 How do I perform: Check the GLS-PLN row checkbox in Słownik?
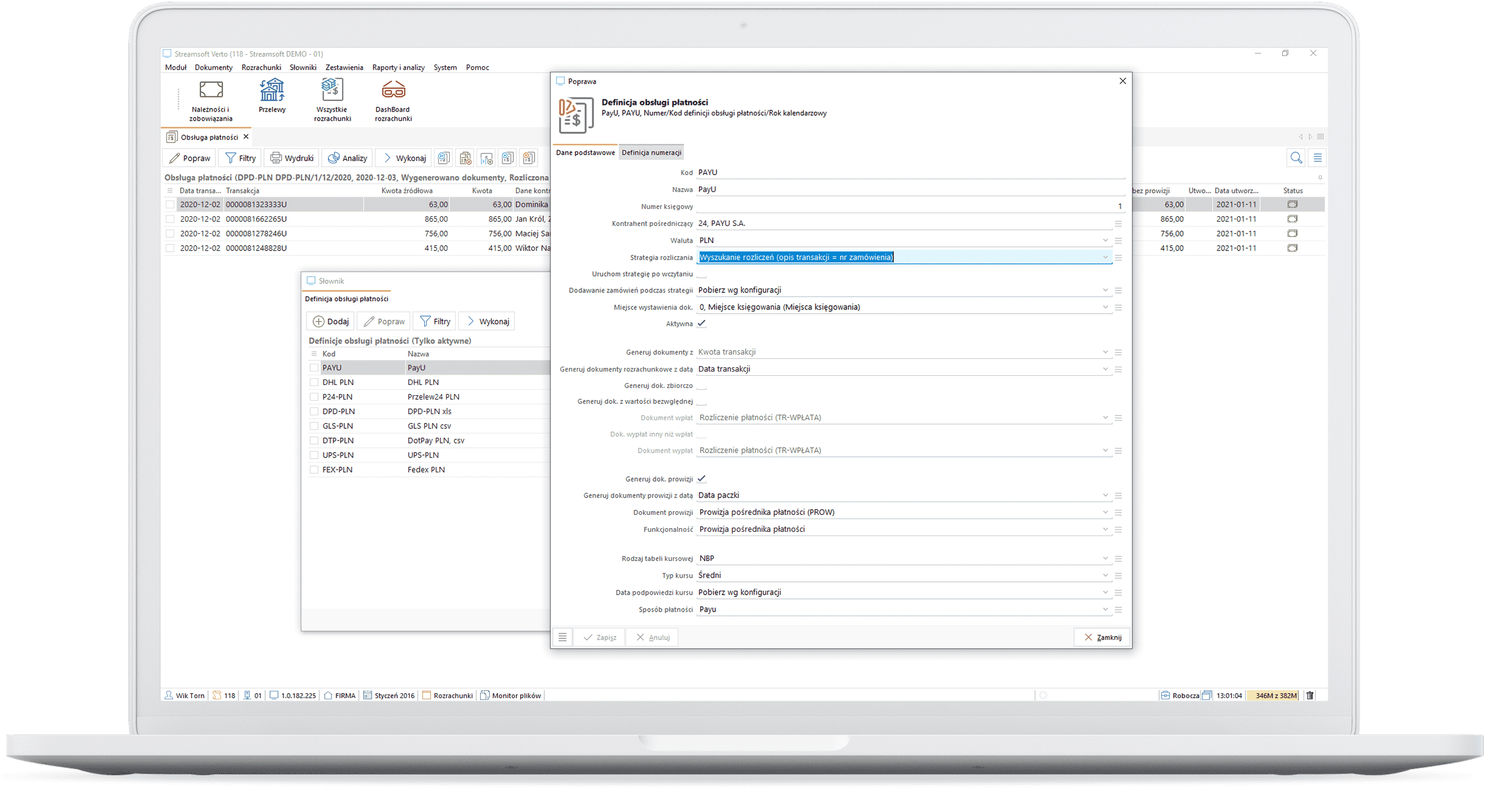[314, 426]
